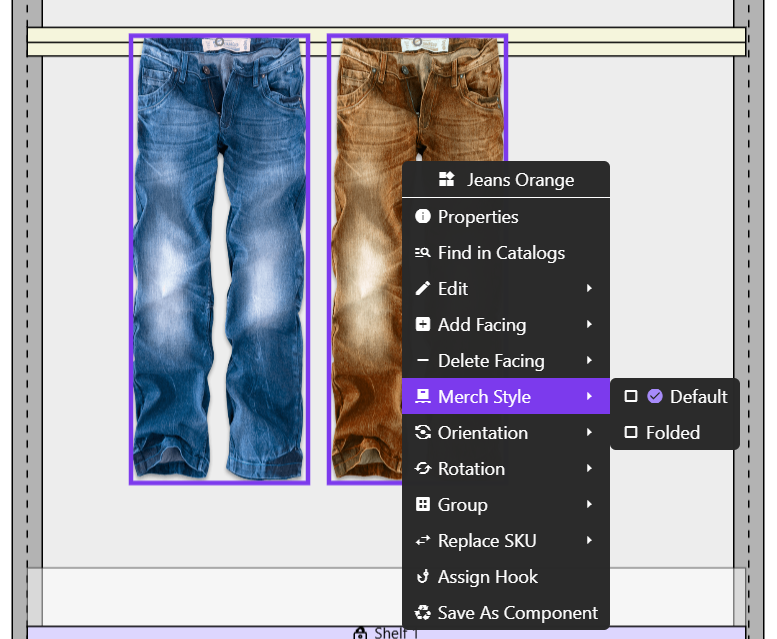The width and height of the screenshot is (777, 639).
Task: Click the pale yellow hanging bar
Action: tap(80, 41)
